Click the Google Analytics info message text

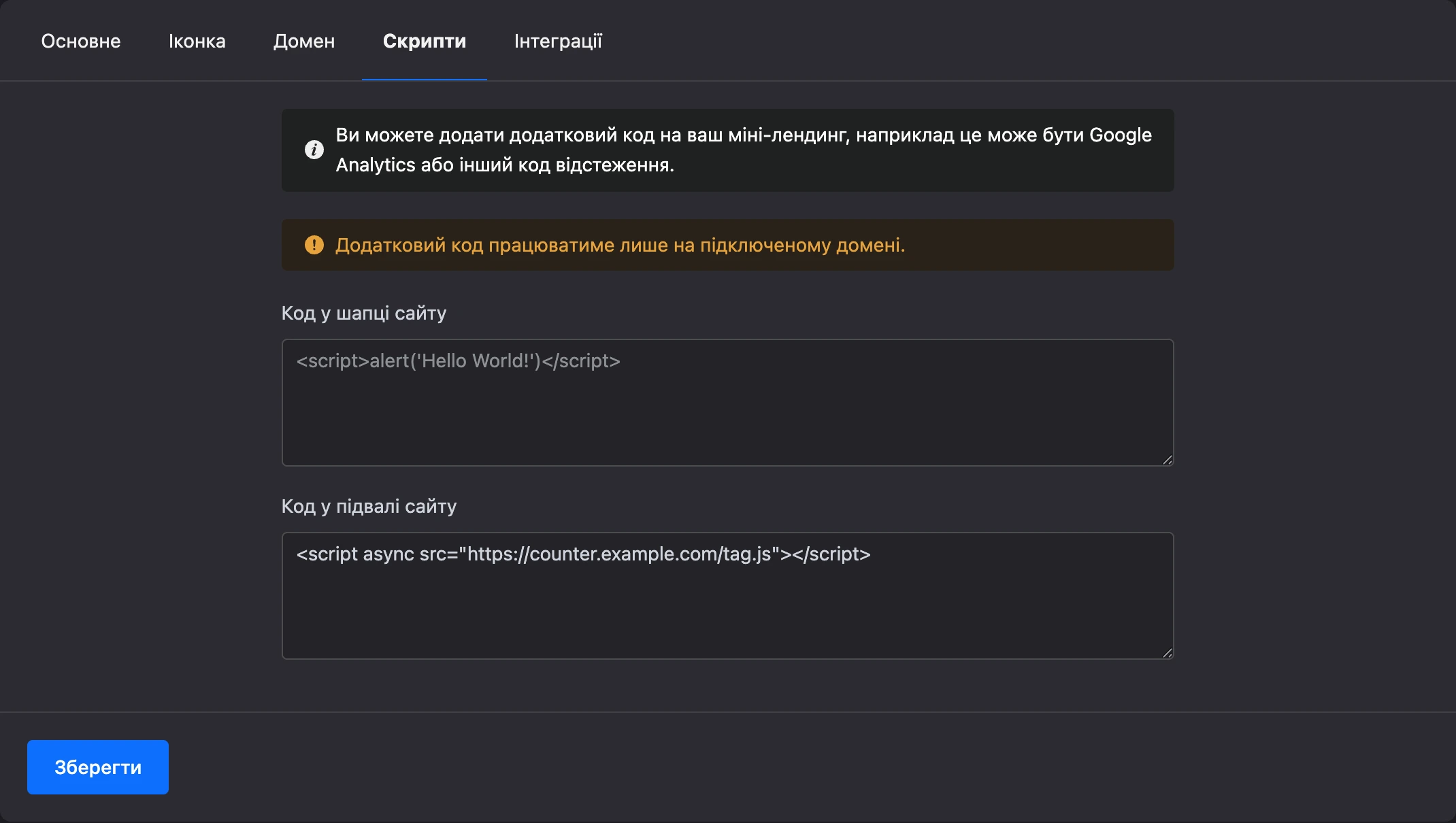(x=744, y=150)
